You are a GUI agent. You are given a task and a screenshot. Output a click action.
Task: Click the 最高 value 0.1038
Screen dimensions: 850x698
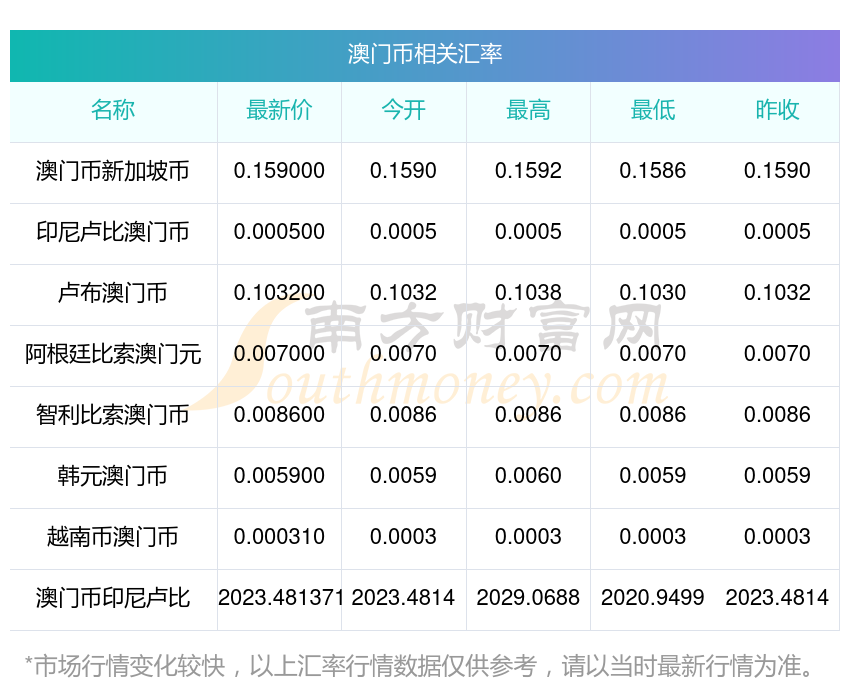coord(528,293)
